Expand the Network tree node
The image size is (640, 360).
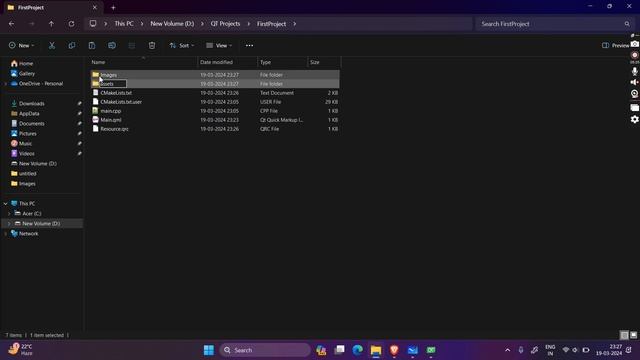click(6, 234)
